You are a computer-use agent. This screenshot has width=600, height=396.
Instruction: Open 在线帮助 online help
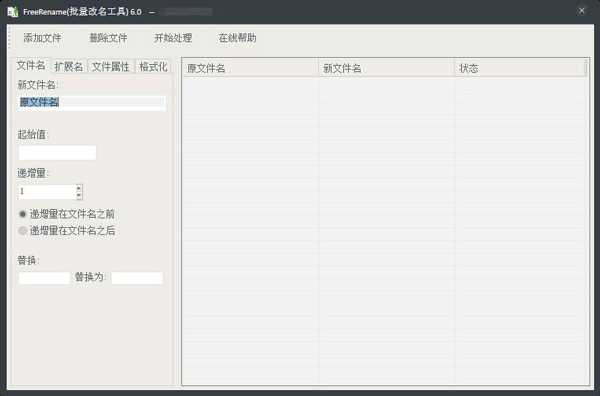point(238,38)
